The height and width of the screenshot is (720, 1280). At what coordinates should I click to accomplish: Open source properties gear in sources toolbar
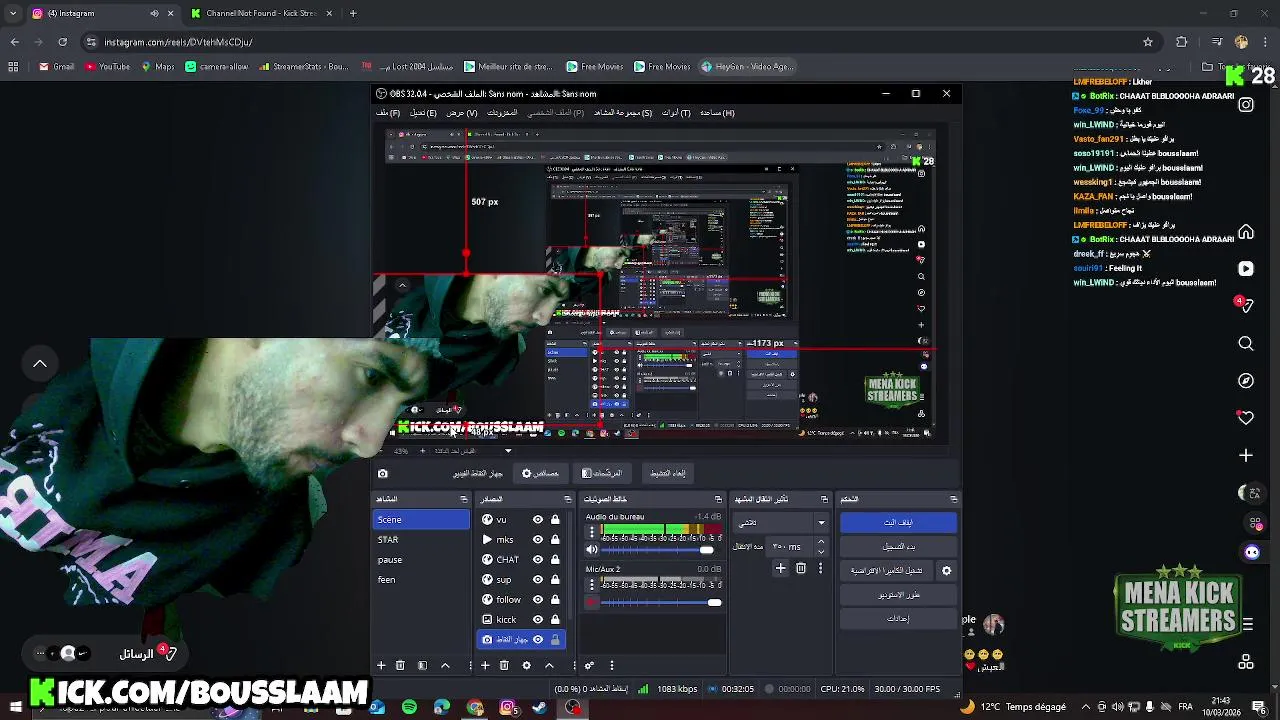click(526, 665)
